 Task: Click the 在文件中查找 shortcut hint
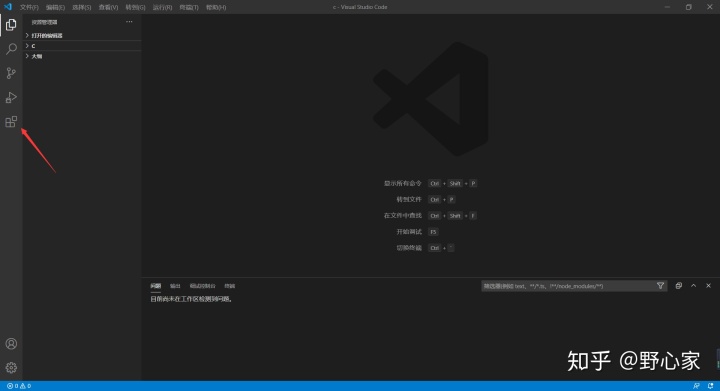coord(403,215)
